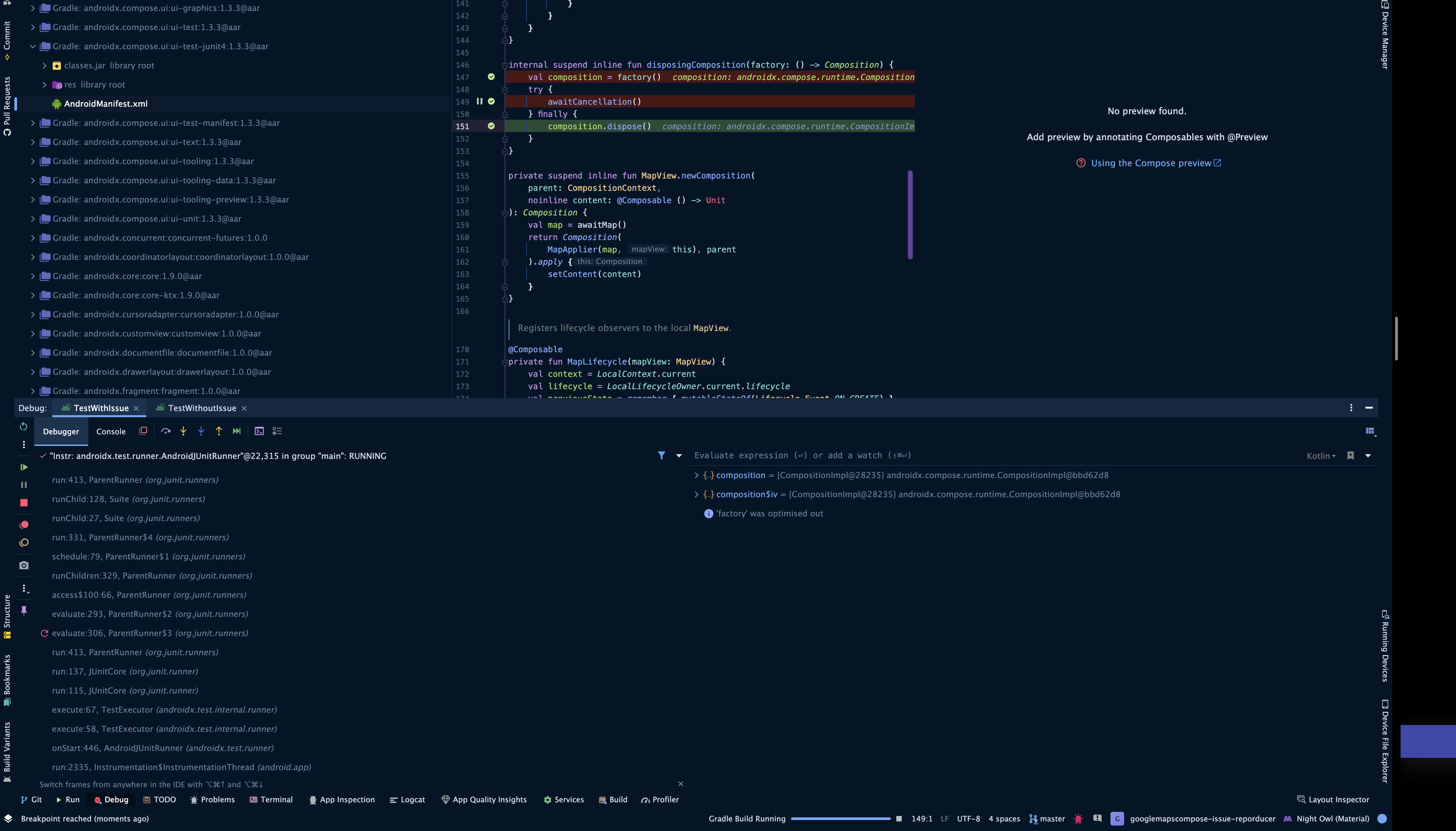Expand Gradle androidx.core:core:1.9.0 library
The image size is (1456, 831).
tap(32, 276)
